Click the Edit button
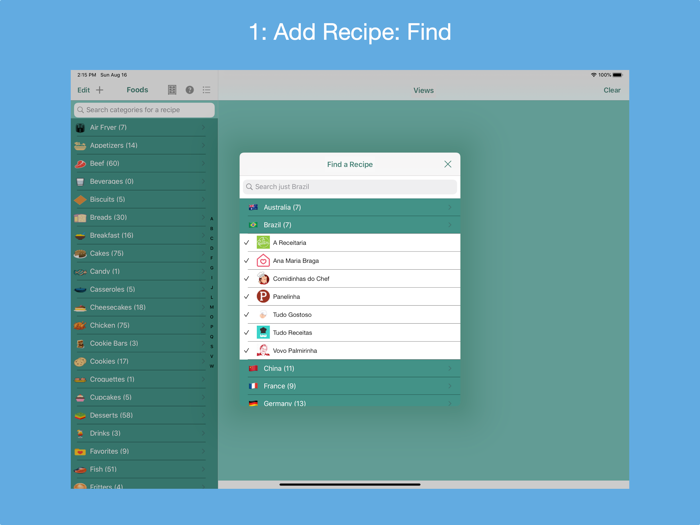 [83, 90]
